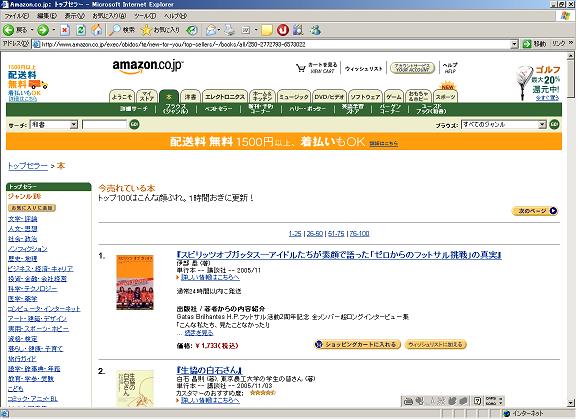Open the コンピュータ・インターネット genre link
The height and width of the screenshot is (419, 578).
click(44, 309)
